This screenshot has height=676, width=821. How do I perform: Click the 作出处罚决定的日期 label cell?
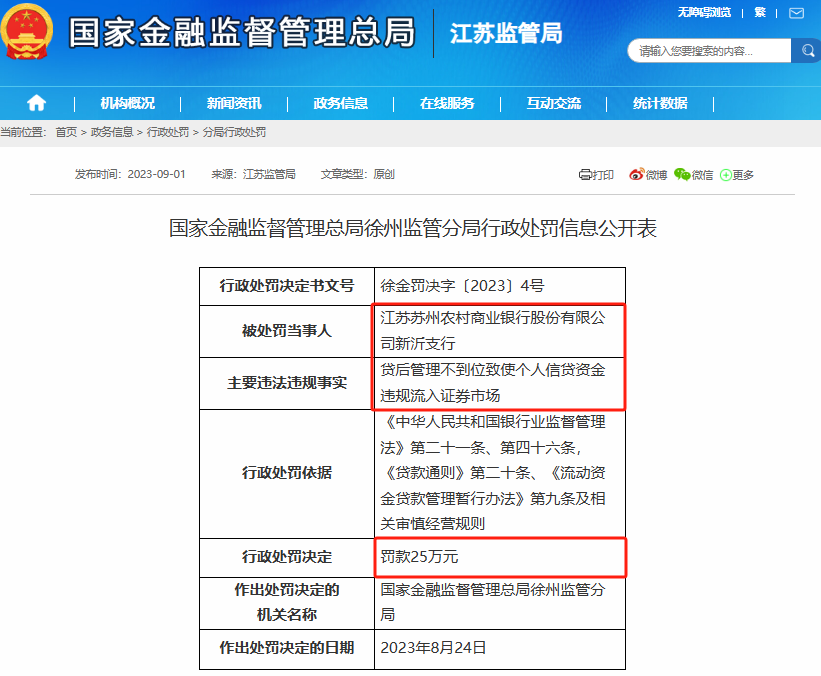287,649
